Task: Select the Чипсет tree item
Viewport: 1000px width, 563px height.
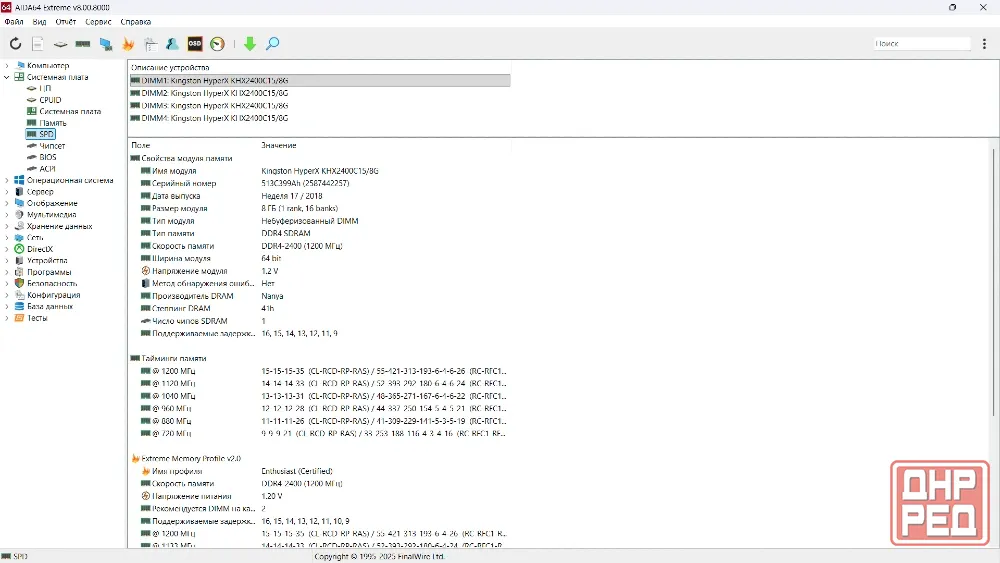Action: click(52, 146)
